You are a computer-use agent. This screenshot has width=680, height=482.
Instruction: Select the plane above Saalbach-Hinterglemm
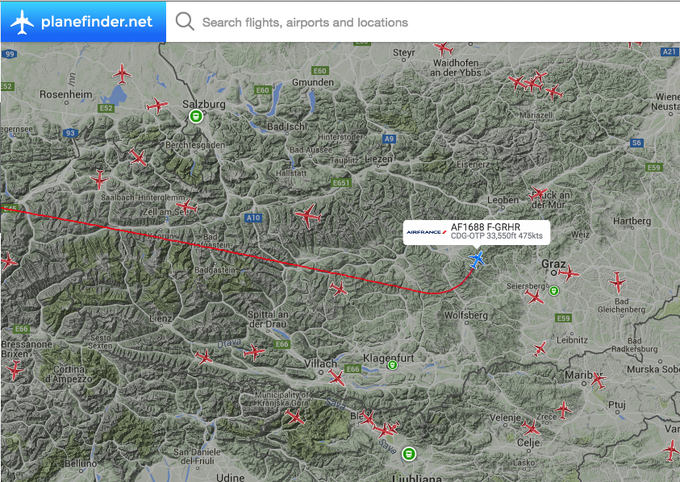coord(99,179)
